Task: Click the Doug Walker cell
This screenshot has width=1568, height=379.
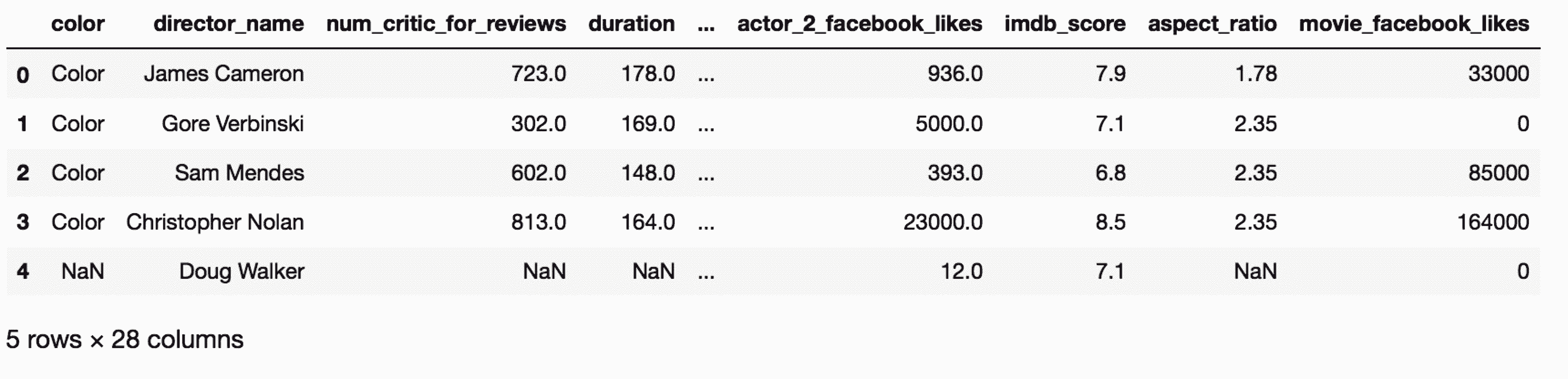Action: [x=241, y=271]
